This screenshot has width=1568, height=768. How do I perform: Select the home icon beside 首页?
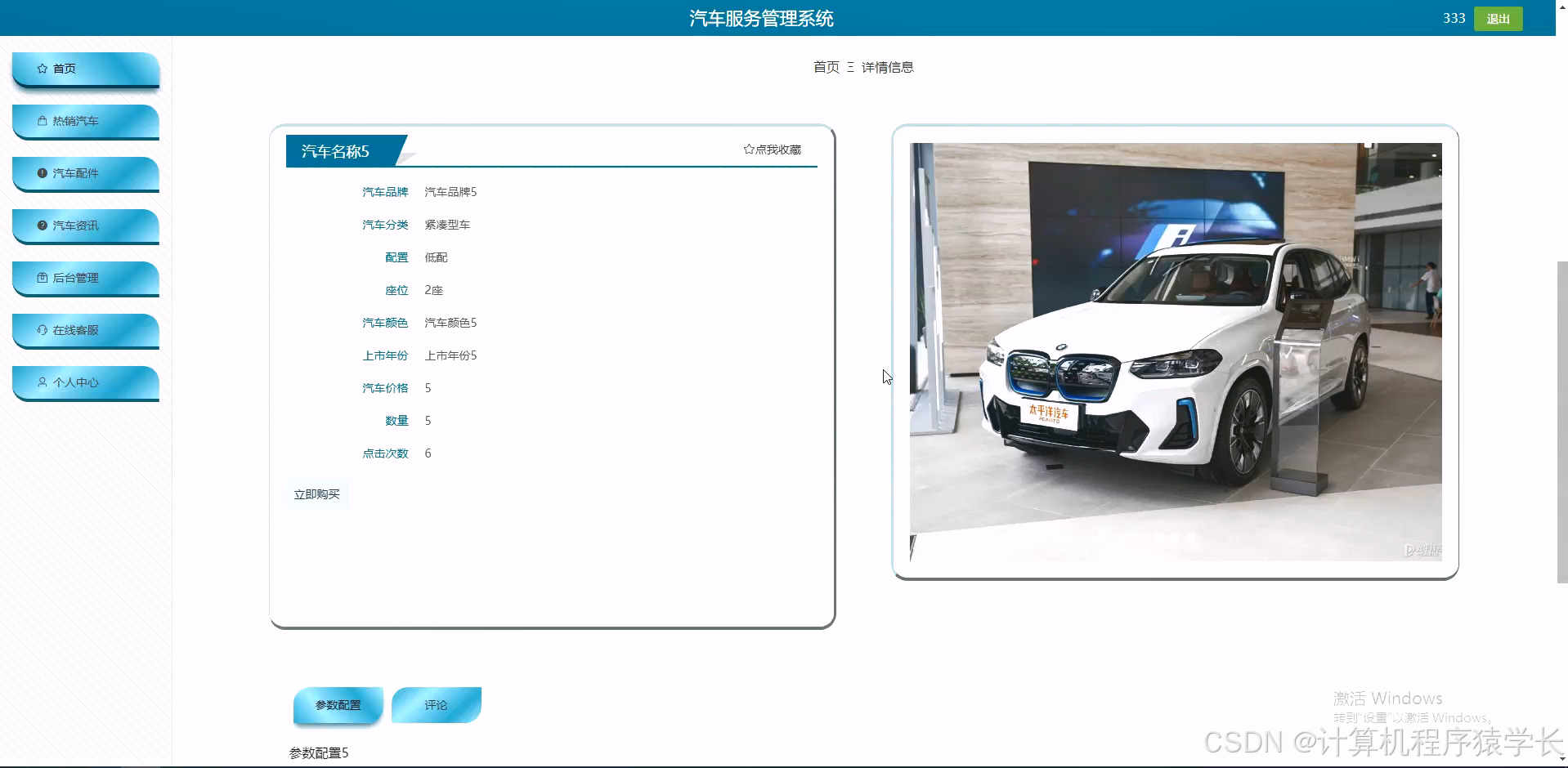[x=42, y=69]
